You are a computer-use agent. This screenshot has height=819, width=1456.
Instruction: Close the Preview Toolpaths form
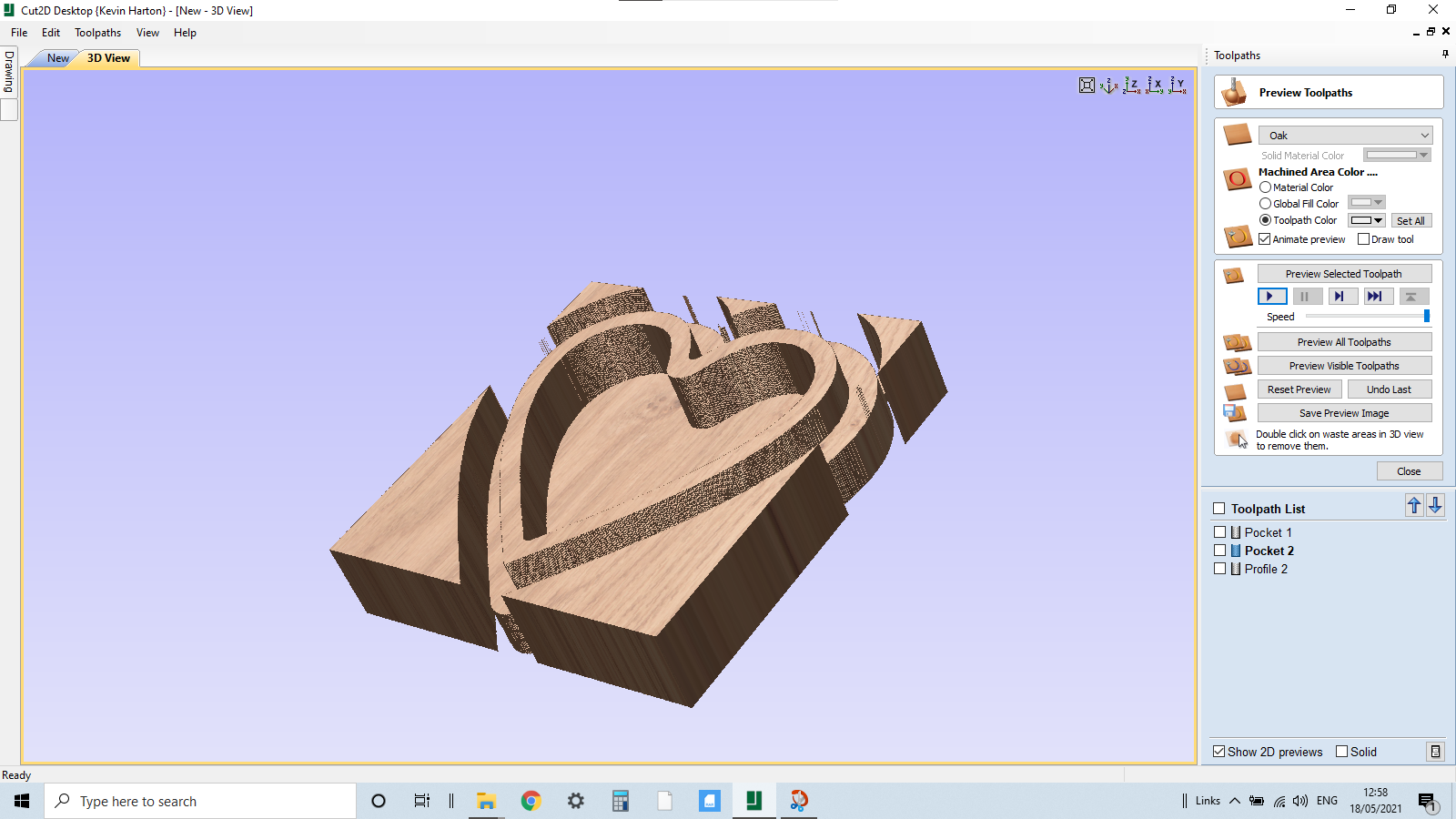pyautogui.click(x=1409, y=471)
